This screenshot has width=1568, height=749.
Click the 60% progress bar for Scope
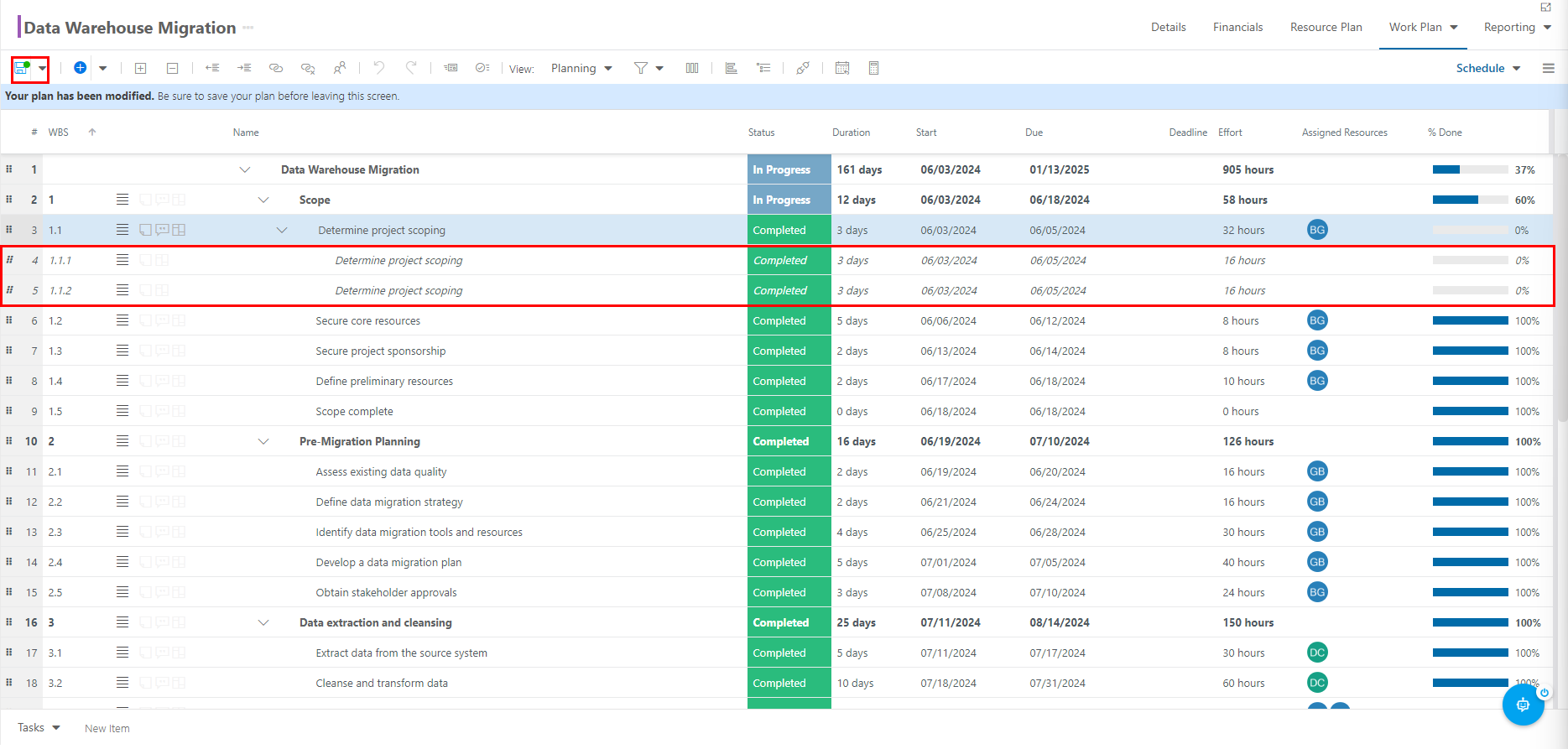click(1470, 200)
